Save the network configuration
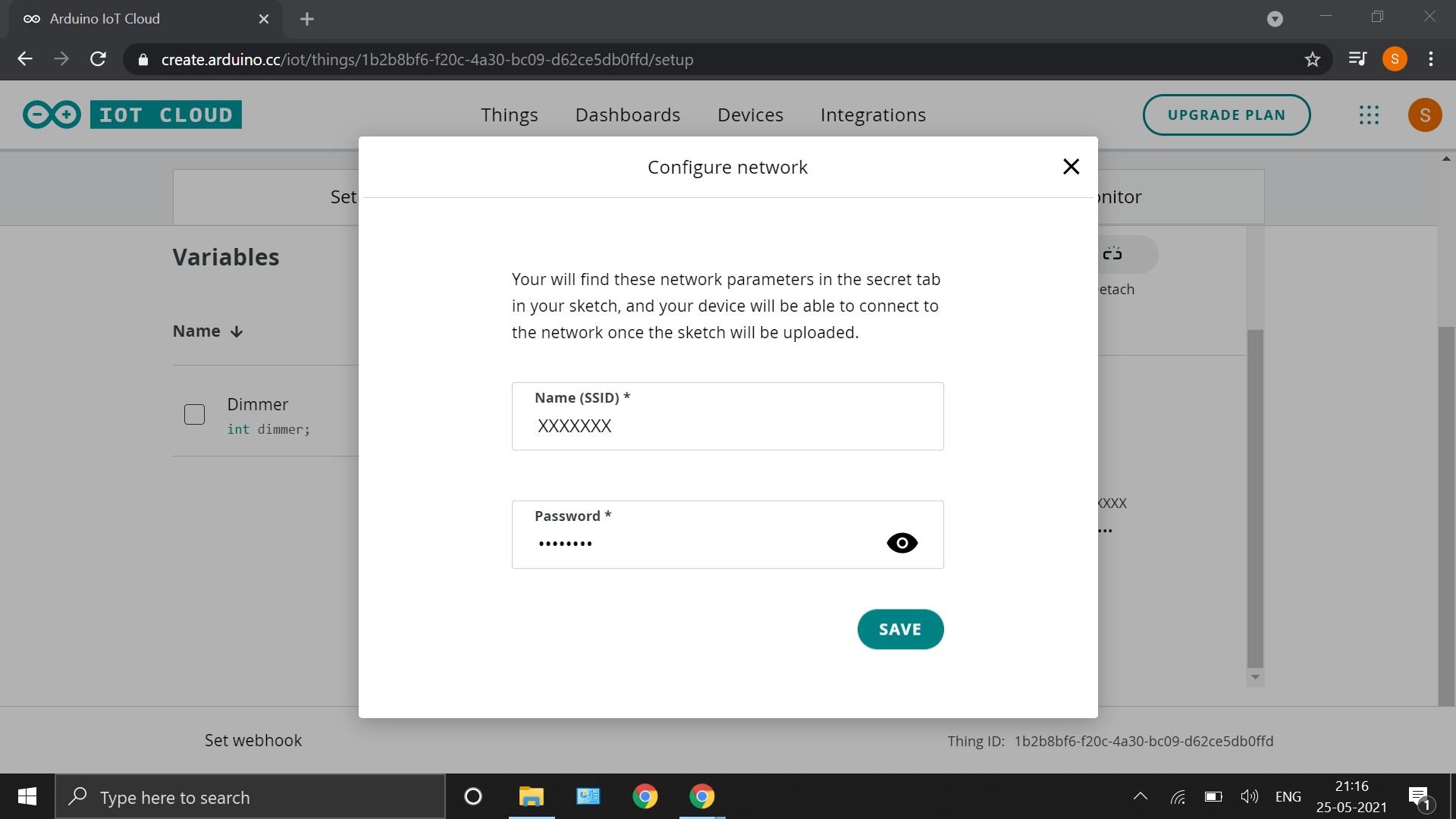The width and height of the screenshot is (1456, 819). point(900,629)
